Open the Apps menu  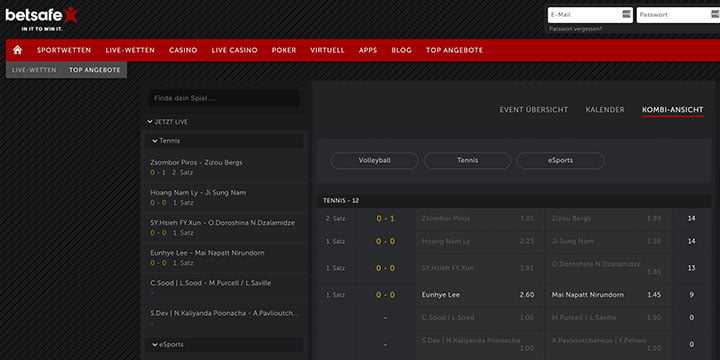click(x=368, y=51)
